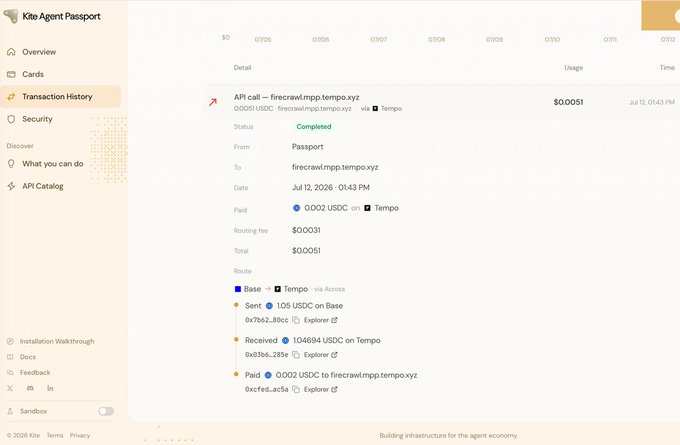Click the Routing fee value $0.0031
This screenshot has width=680, height=445.
click(306, 230)
